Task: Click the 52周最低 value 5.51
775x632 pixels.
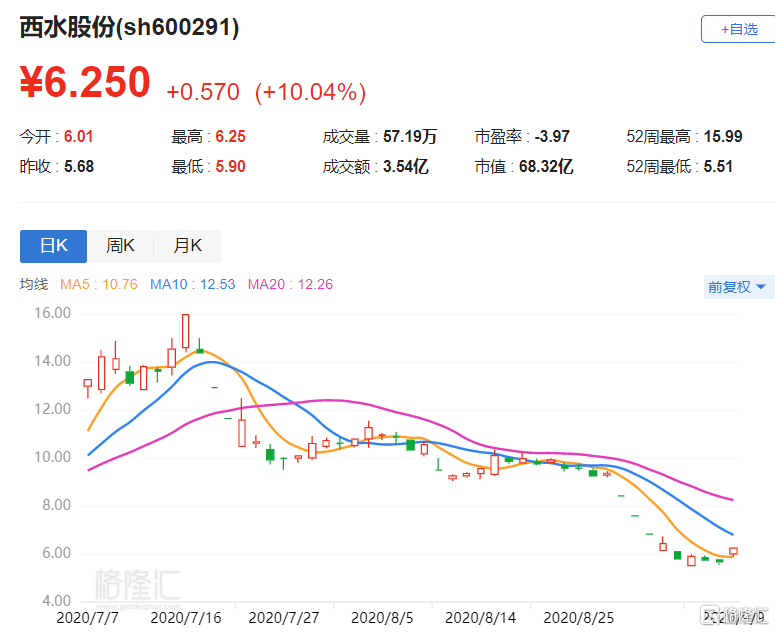Action: pos(718,167)
